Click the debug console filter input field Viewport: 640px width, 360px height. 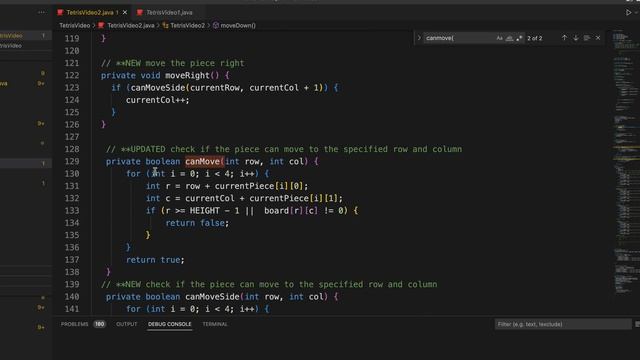coord(563,324)
